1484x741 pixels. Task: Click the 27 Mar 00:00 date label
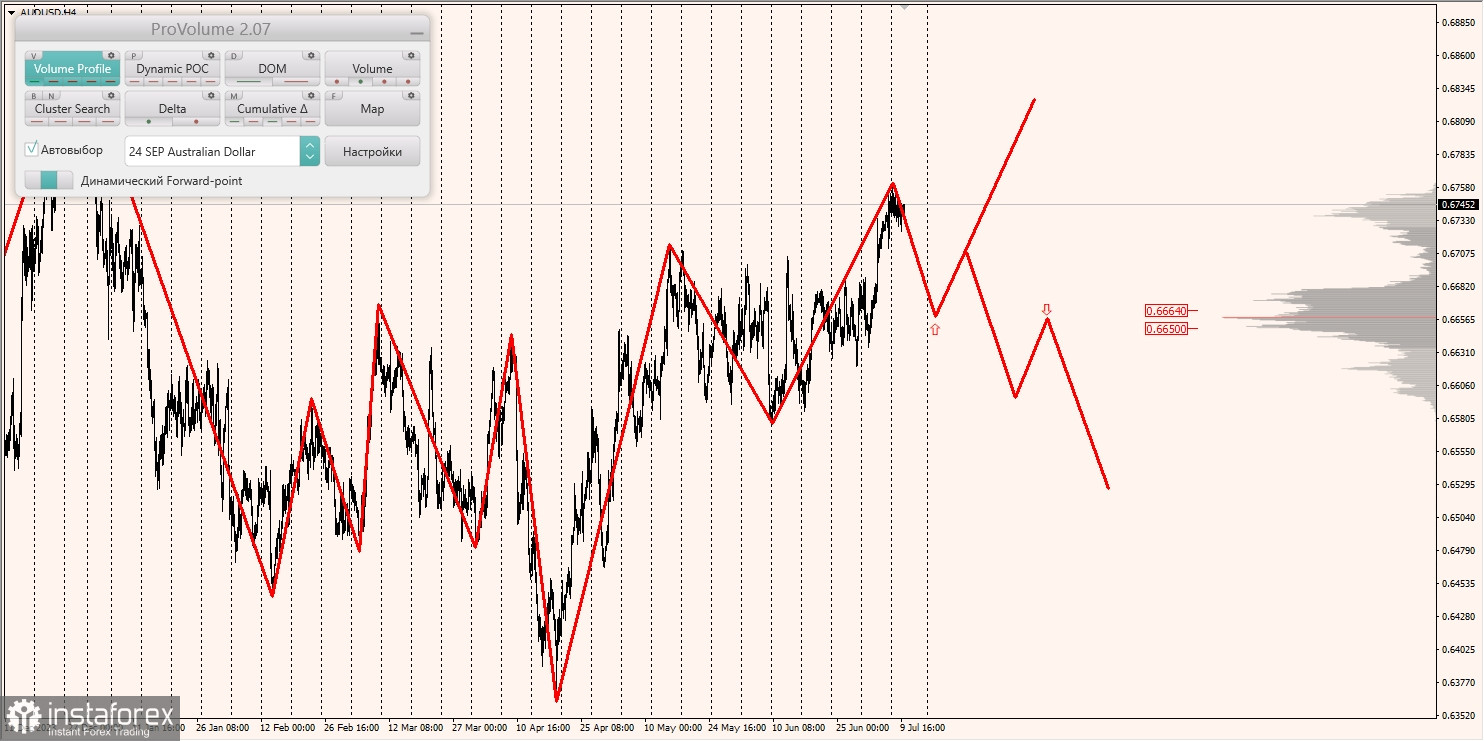tap(479, 728)
